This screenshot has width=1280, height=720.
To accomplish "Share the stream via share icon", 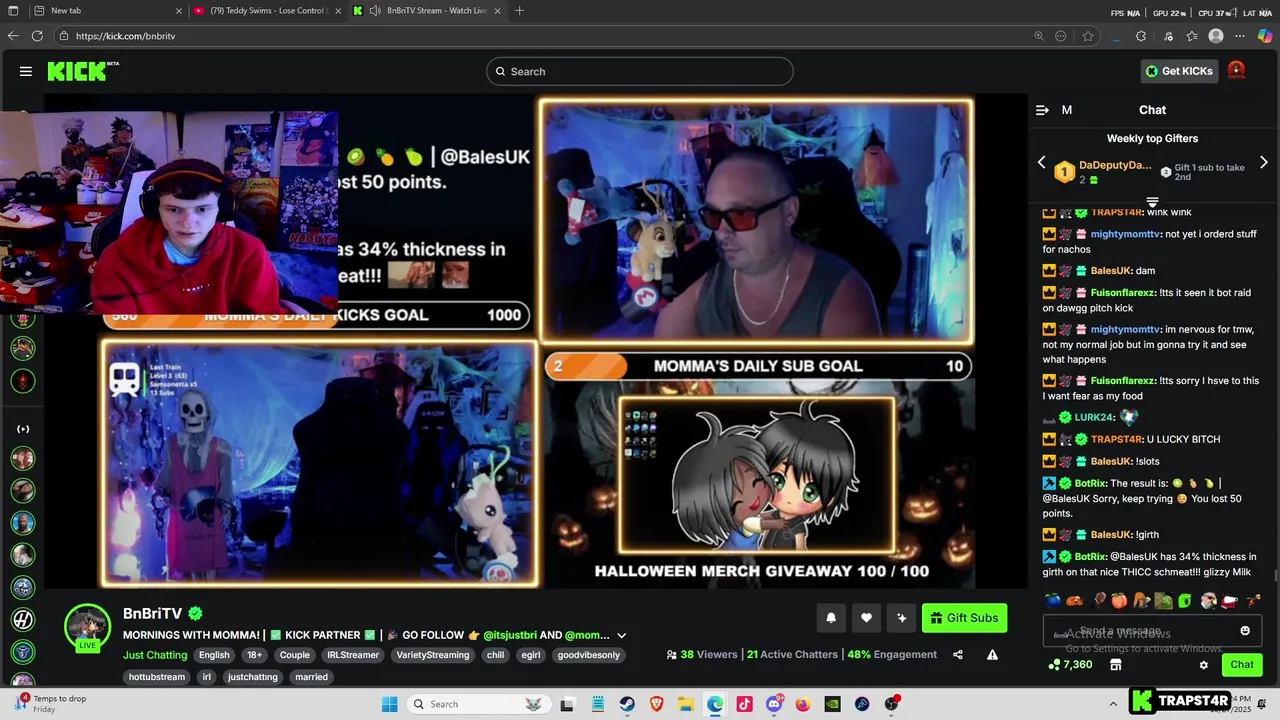I will click(958, 655).
